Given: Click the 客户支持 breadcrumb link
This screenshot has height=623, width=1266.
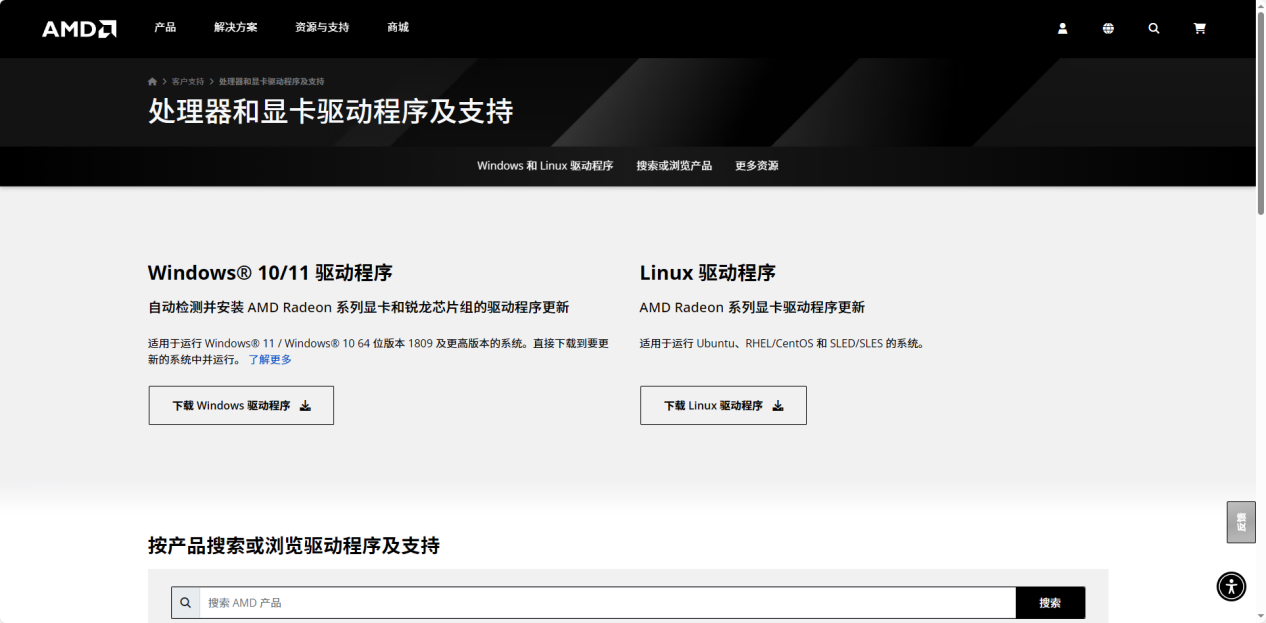Looking at the screenshot, I should click(184, 80).
